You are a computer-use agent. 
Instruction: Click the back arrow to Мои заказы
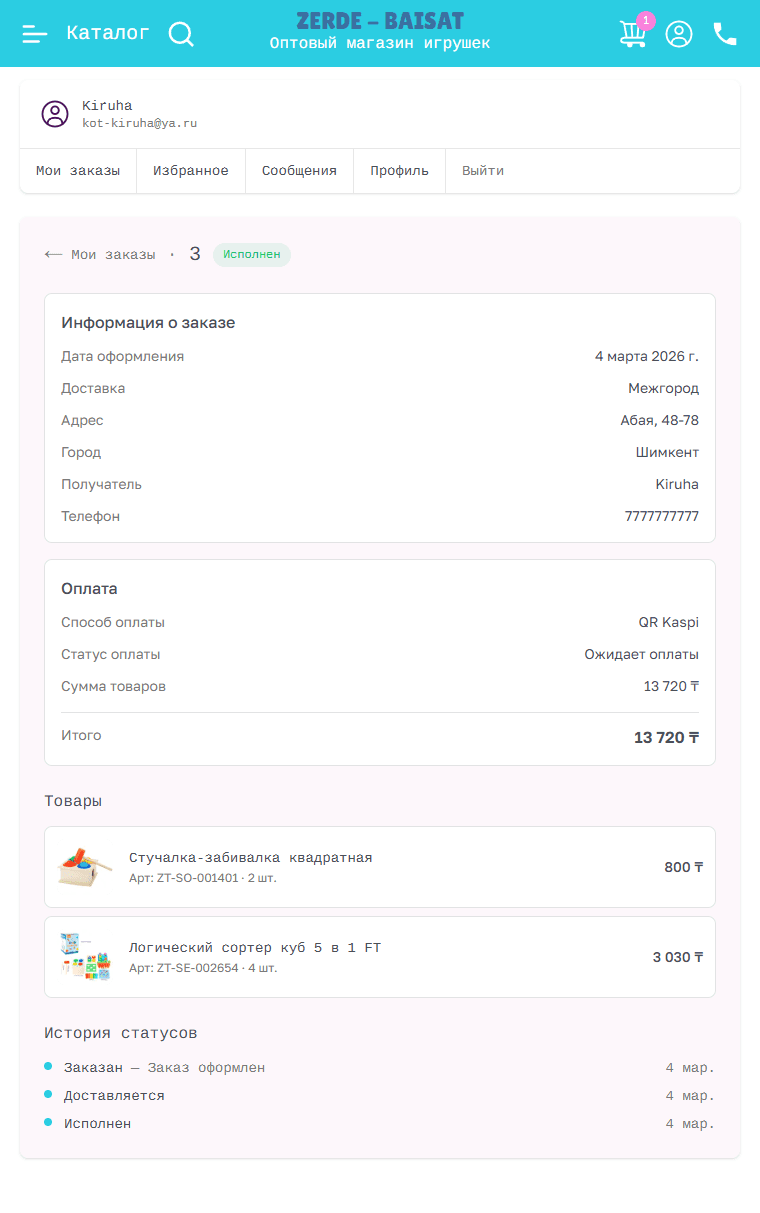click(x=54, y=255)
